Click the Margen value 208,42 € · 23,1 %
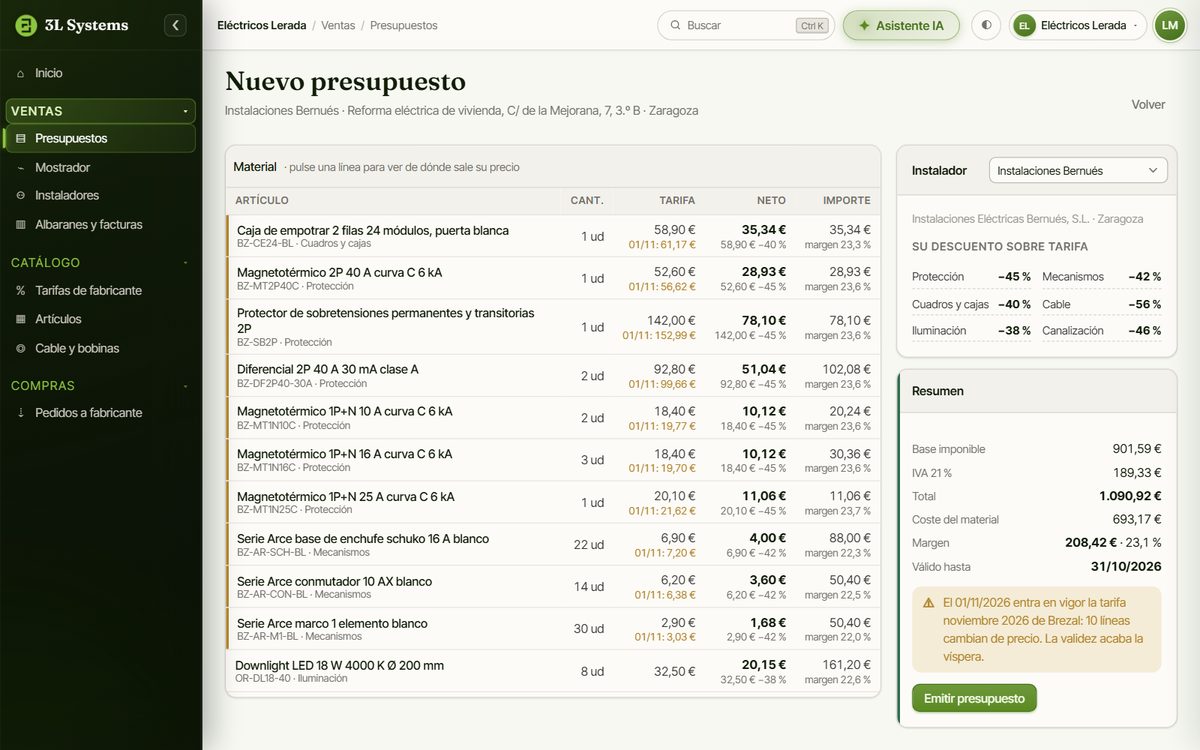The height and width of the screenshot is (750, 1200). [x=1113, y=543]
